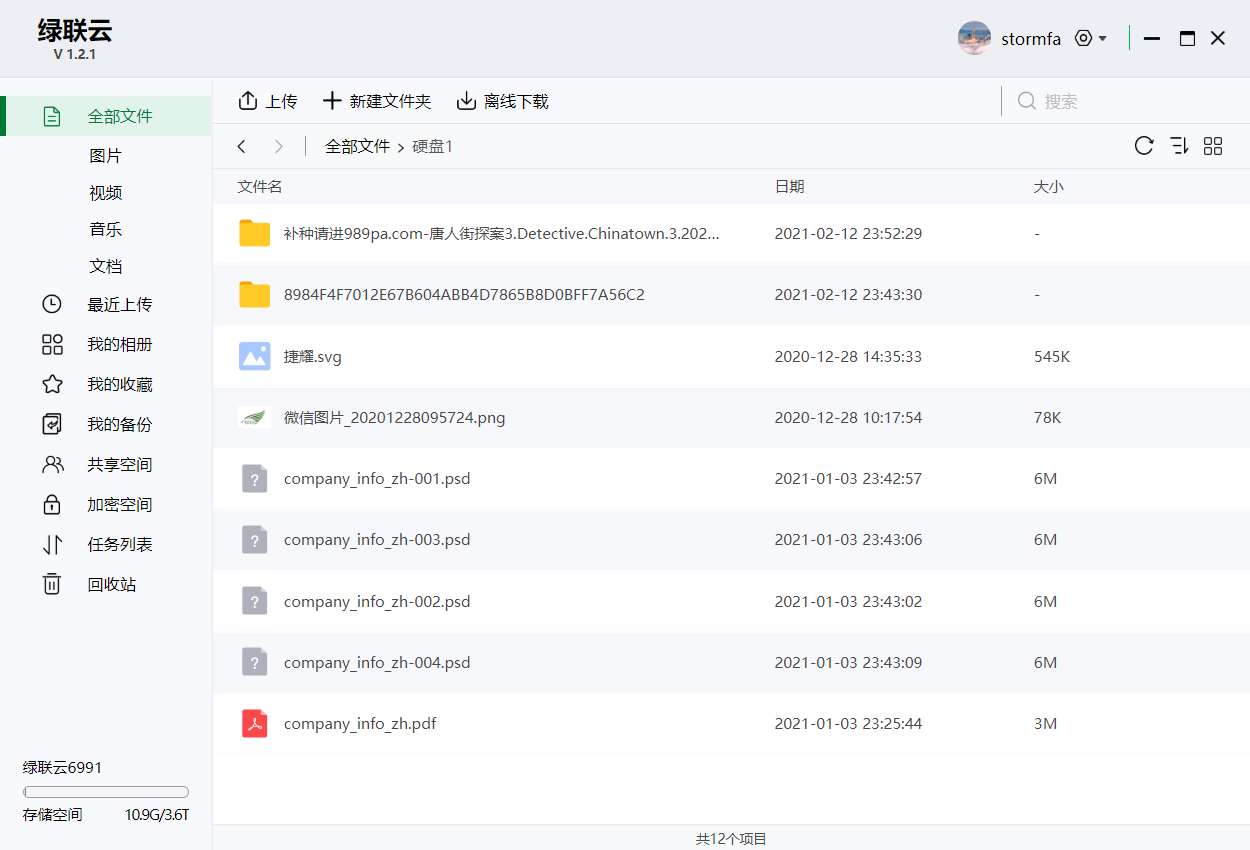Click the size value 3M

click(1045, 723)
